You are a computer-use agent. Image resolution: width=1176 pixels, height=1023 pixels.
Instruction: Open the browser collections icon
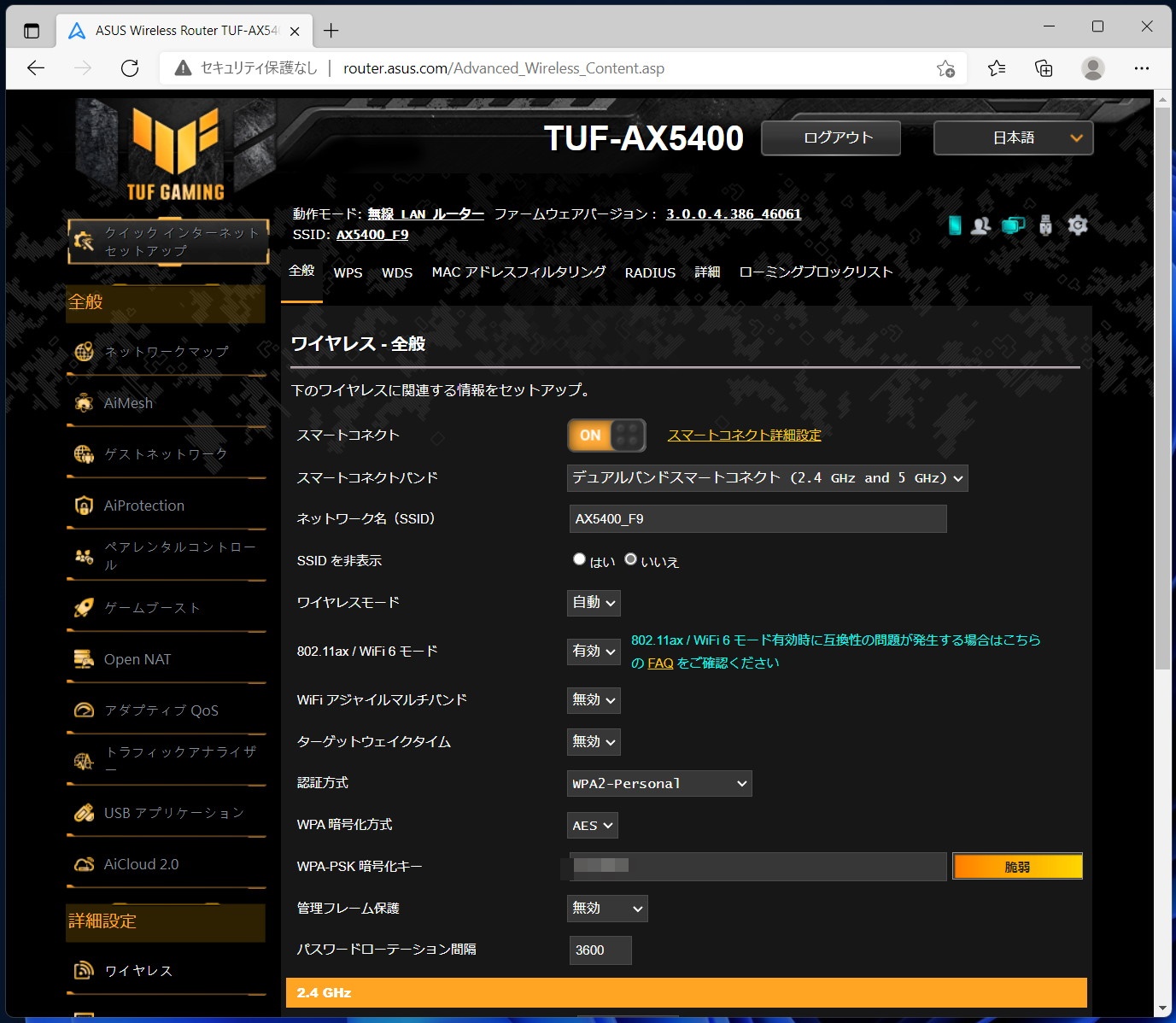[x=1044, y=68]
